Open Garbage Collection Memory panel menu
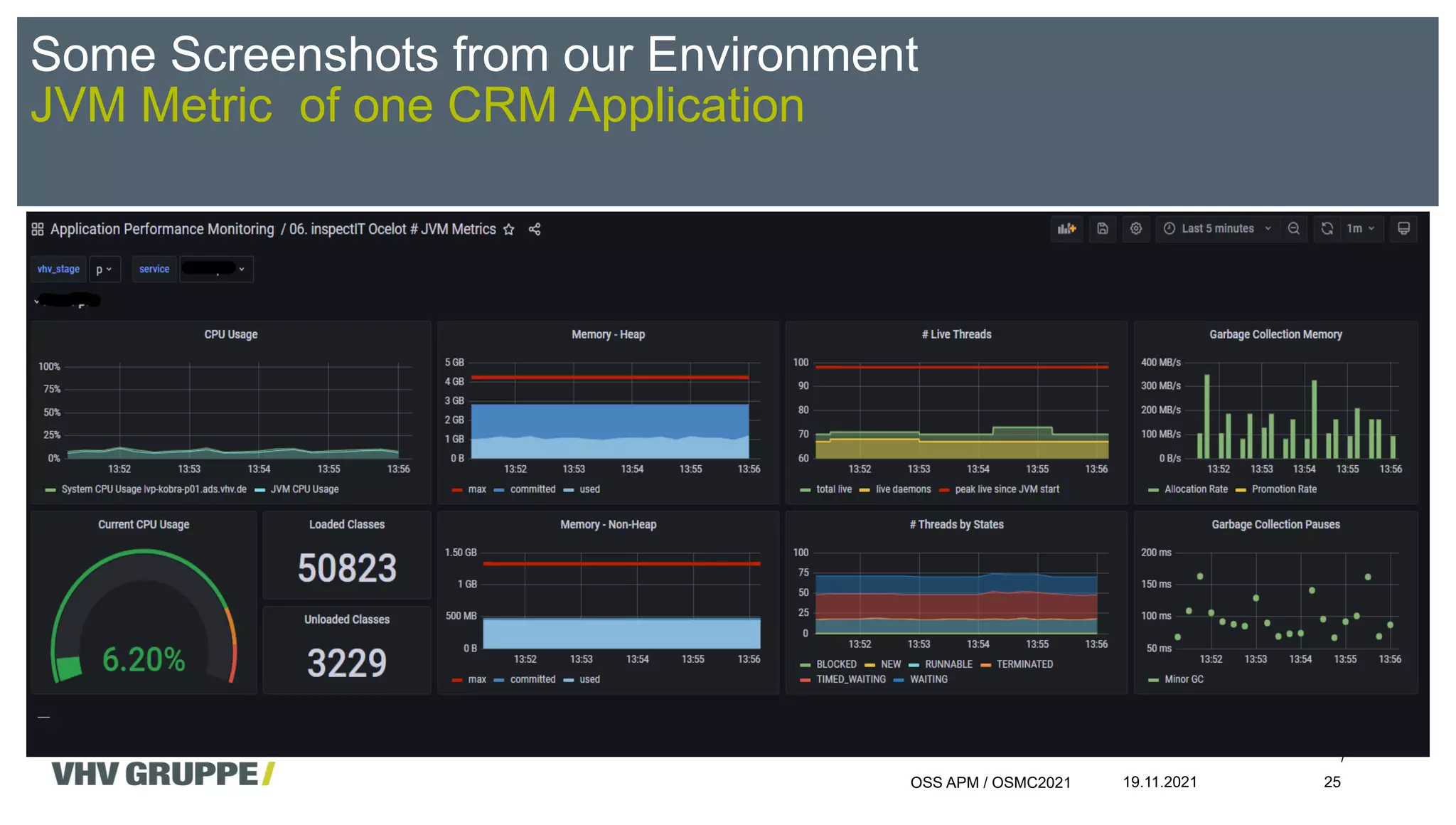 1275,334
